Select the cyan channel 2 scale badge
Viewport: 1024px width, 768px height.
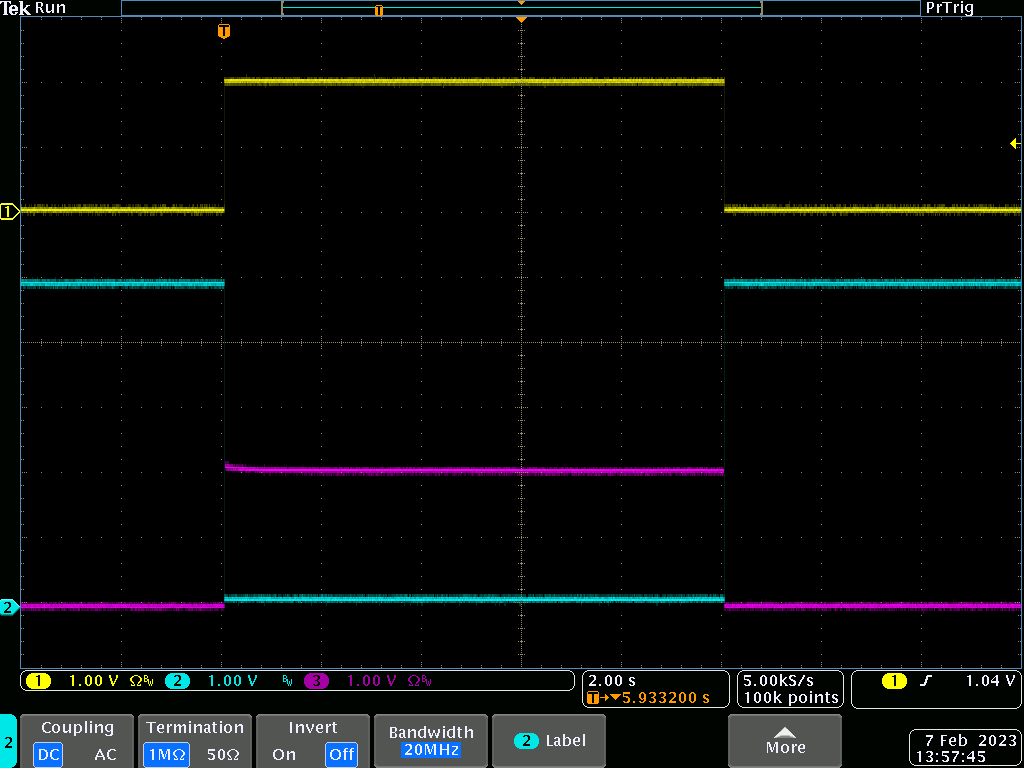click(x=177, y=681)
